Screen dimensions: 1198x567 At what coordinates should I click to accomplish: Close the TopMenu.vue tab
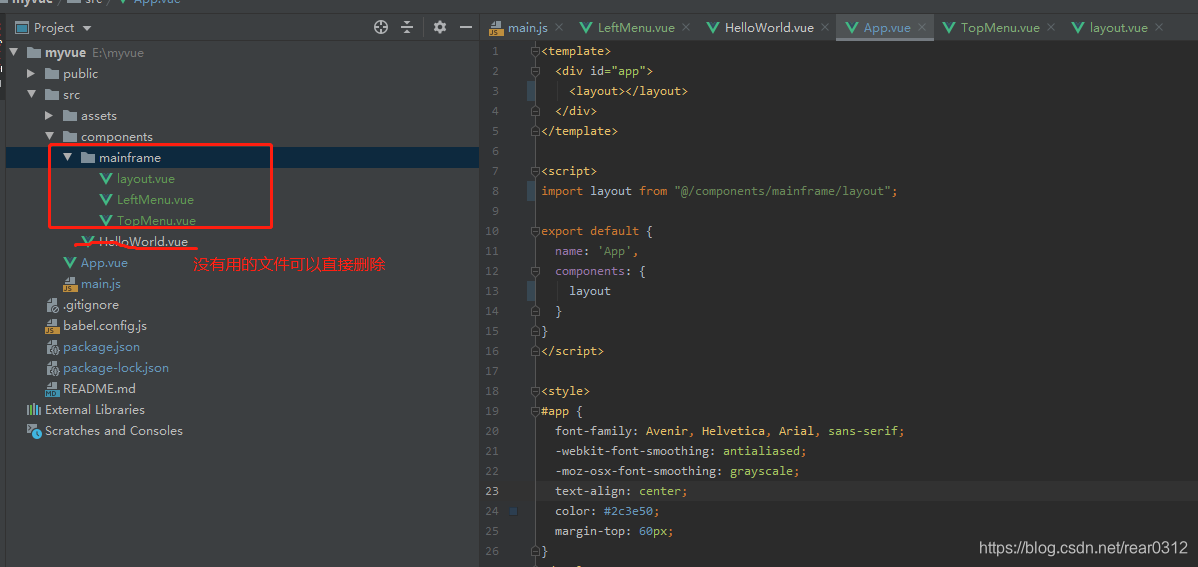[x=1051, y=27]
